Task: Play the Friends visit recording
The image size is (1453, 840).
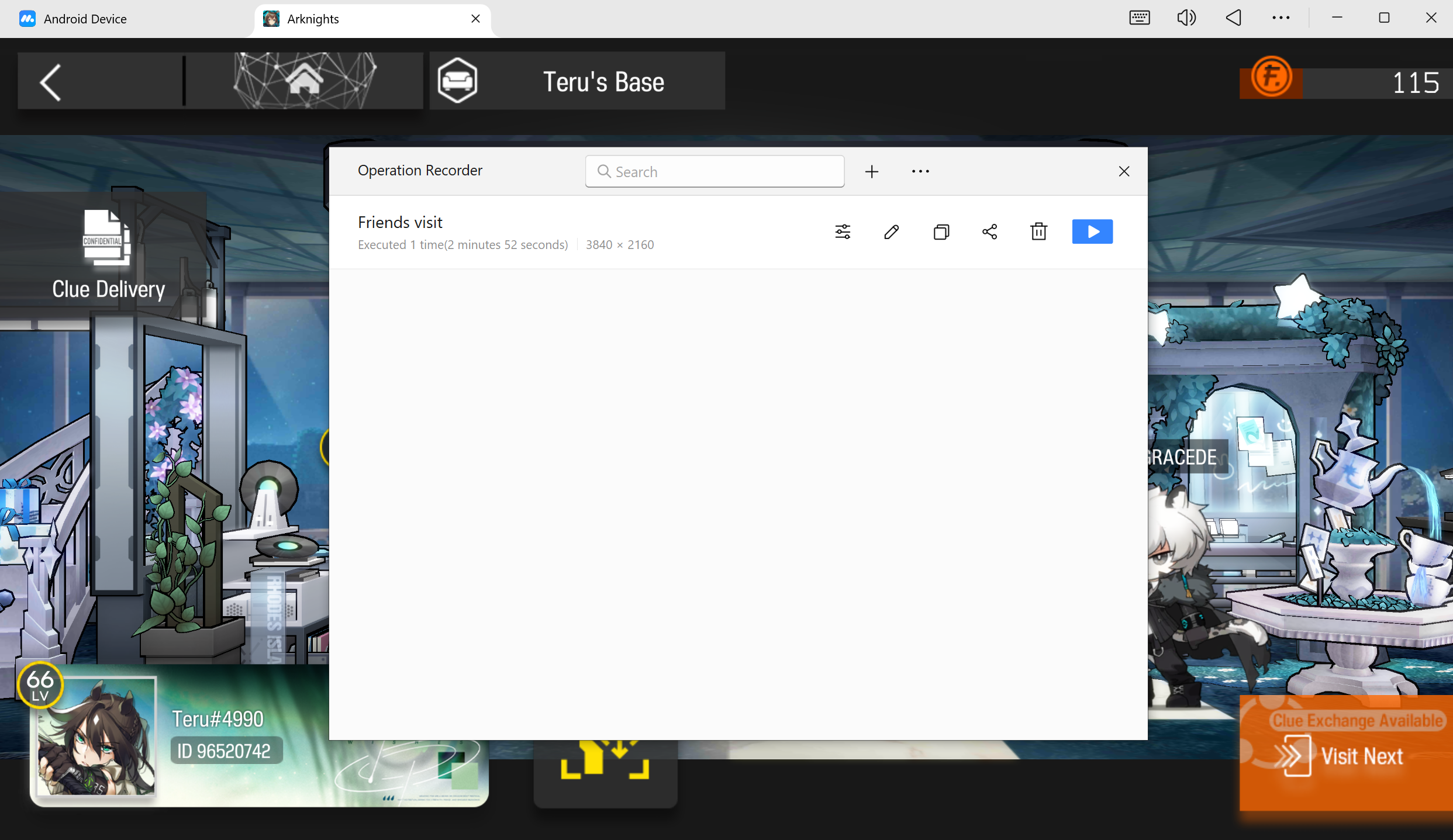Action: point(1092,231)
